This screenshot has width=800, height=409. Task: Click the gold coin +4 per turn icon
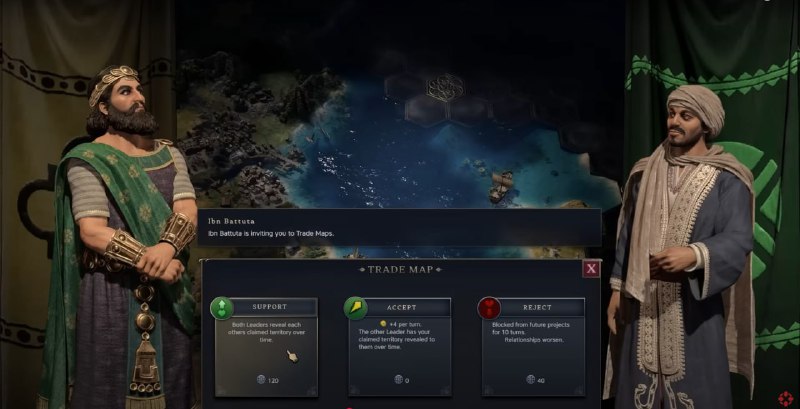coord(383,324)
